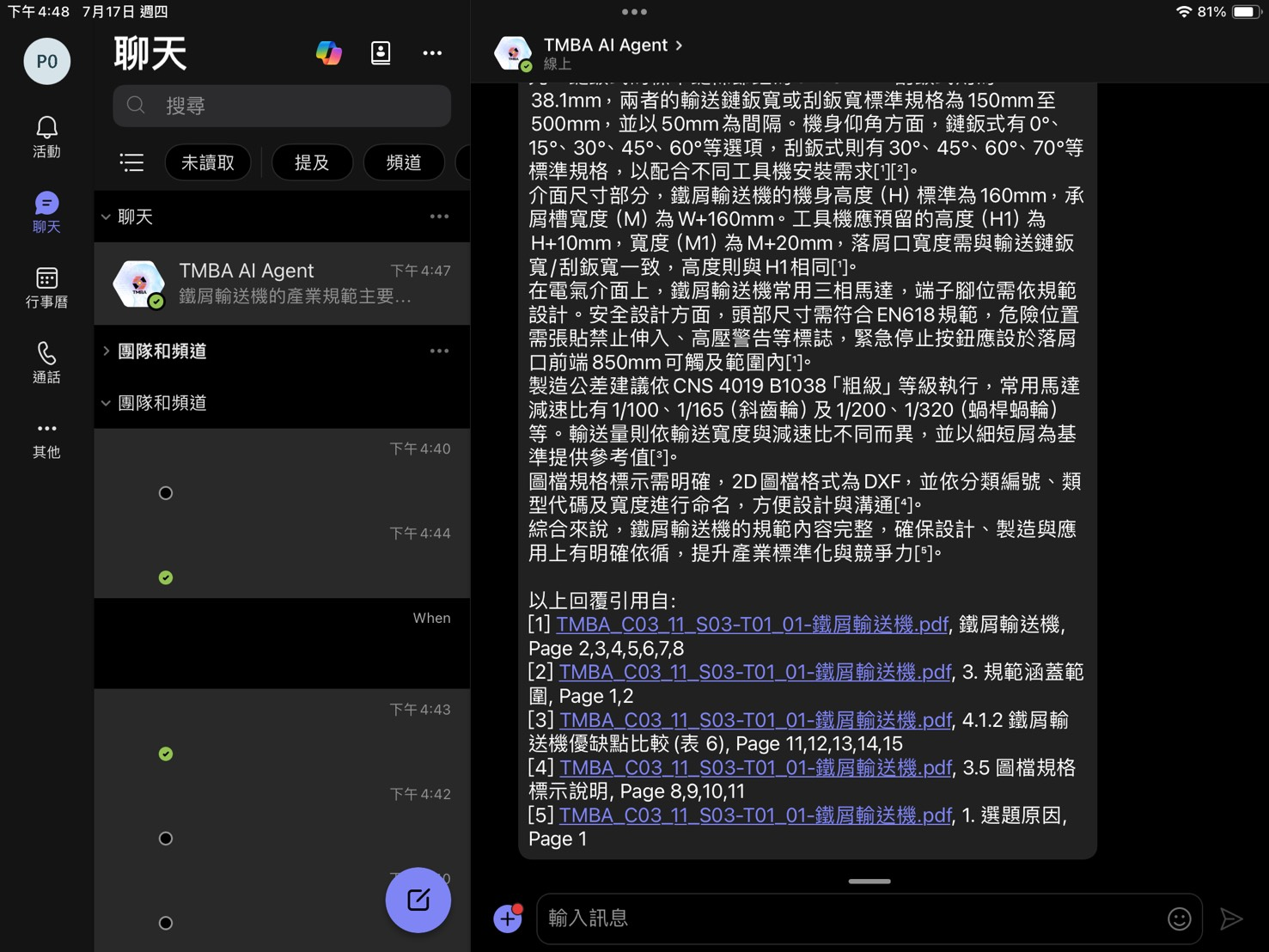Viewport: 1269px width, 952px height.
Task: Open the Copilot icon in chat header
Action: click(328, 53)
